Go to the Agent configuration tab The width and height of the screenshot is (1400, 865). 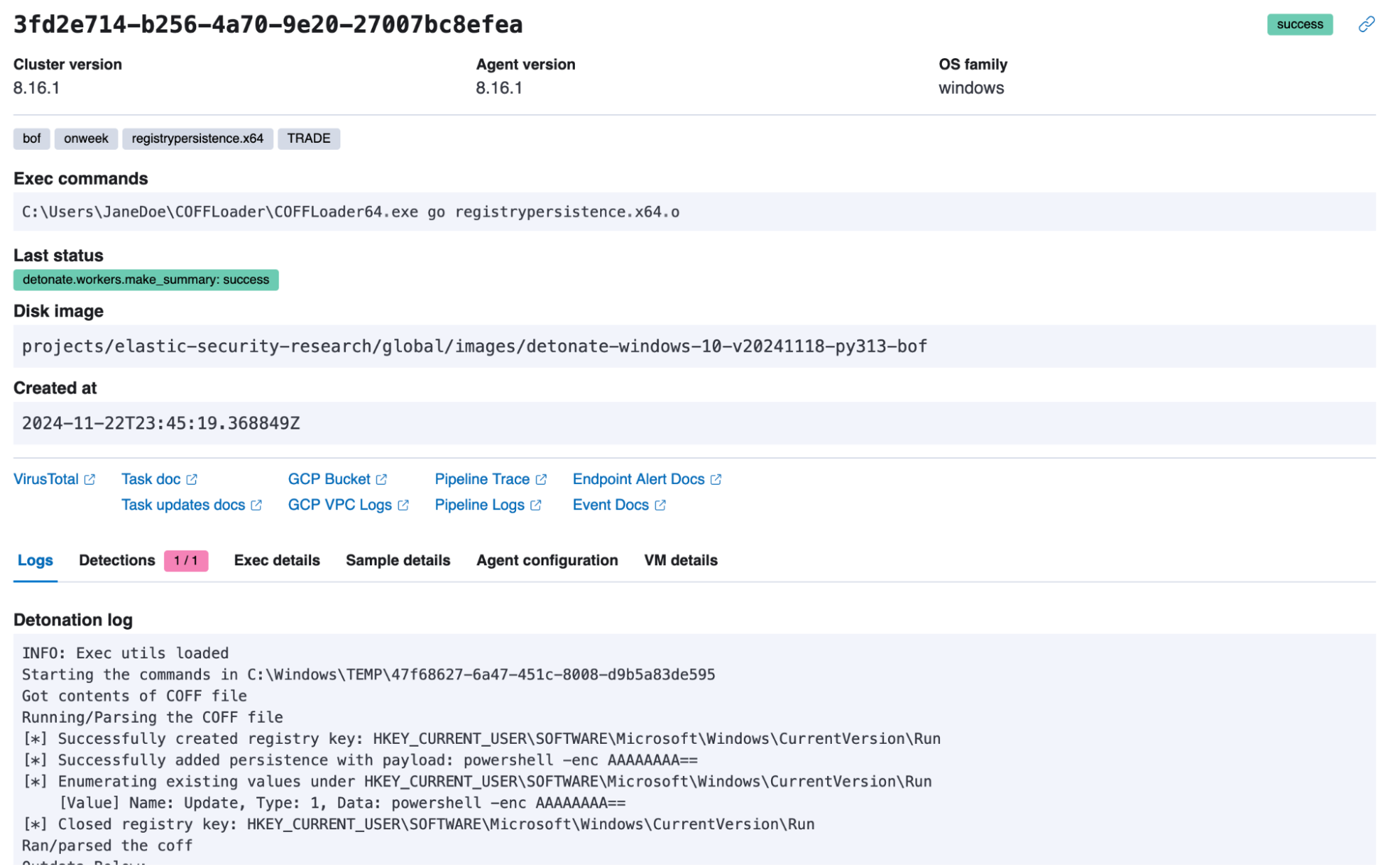coord(547,560)
